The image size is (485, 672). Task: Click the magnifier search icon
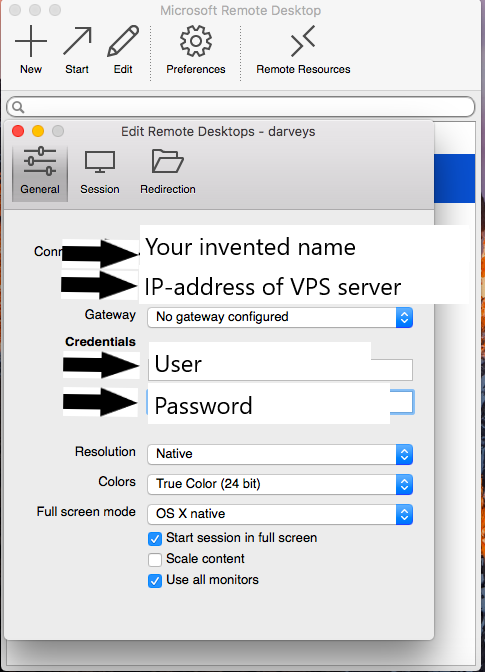point(18,107)
